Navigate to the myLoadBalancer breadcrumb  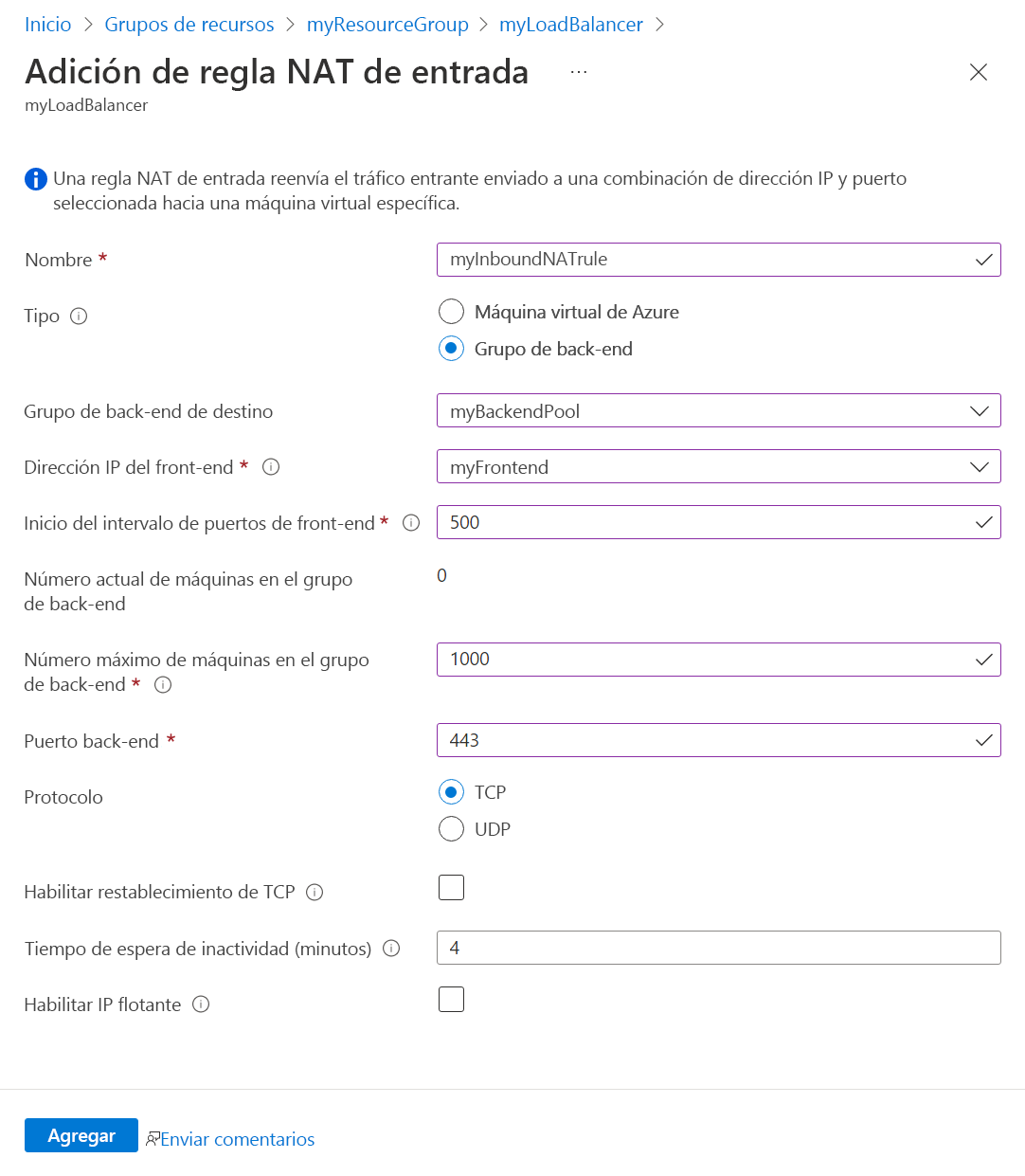tap(570, 24)
